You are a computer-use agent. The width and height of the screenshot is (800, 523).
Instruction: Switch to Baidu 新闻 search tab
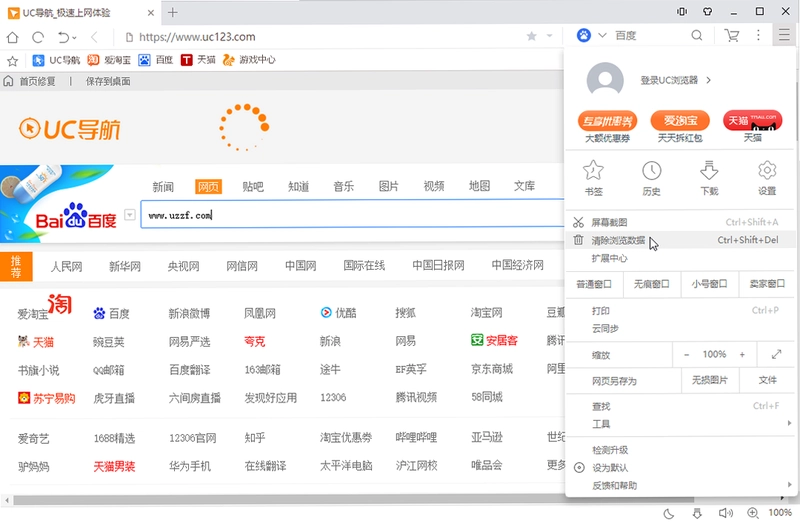coord(163,187)
